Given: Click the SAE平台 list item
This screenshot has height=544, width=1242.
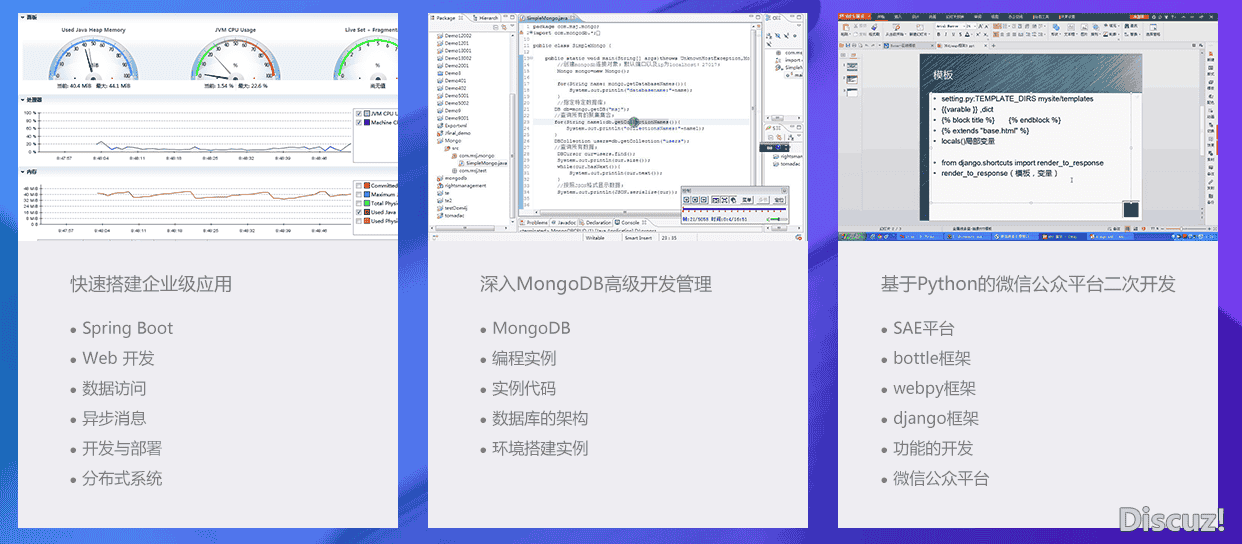Looking at the screenshot, I should click(x=924, y=328).
